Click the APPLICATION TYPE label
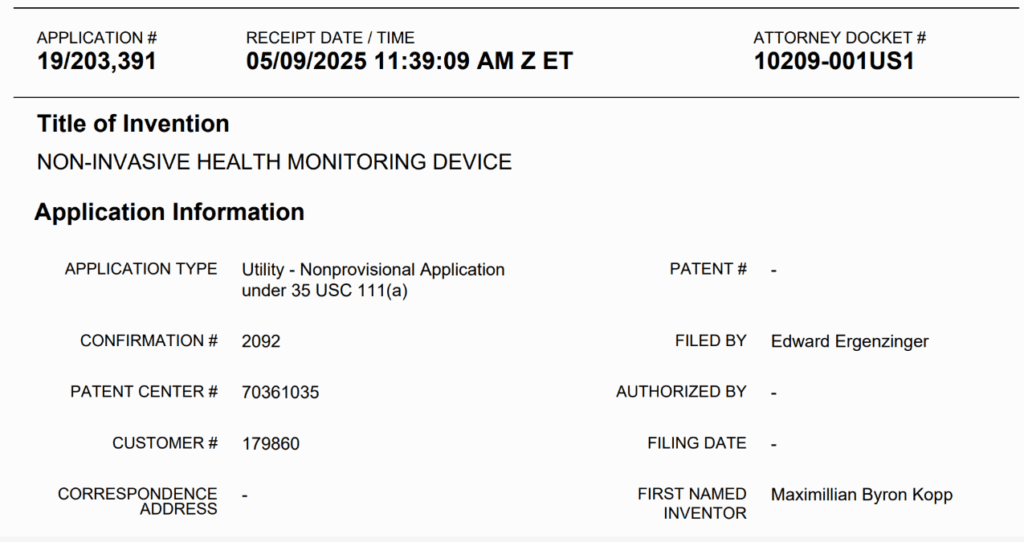1024x542 pixels. [141, 269]
